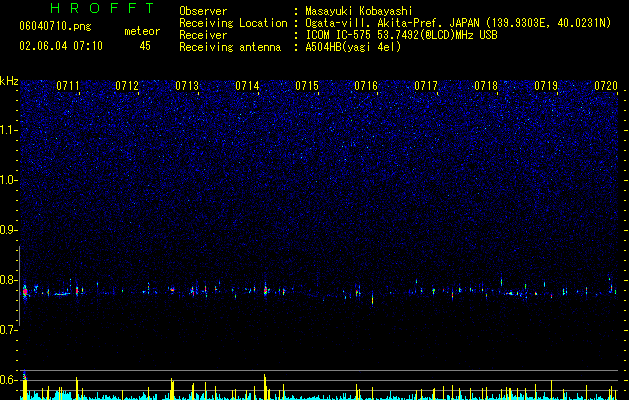Click the 0.9 frequency axis label
The width and height of the screenshot is (629, 400).
[x=9, y=230]
